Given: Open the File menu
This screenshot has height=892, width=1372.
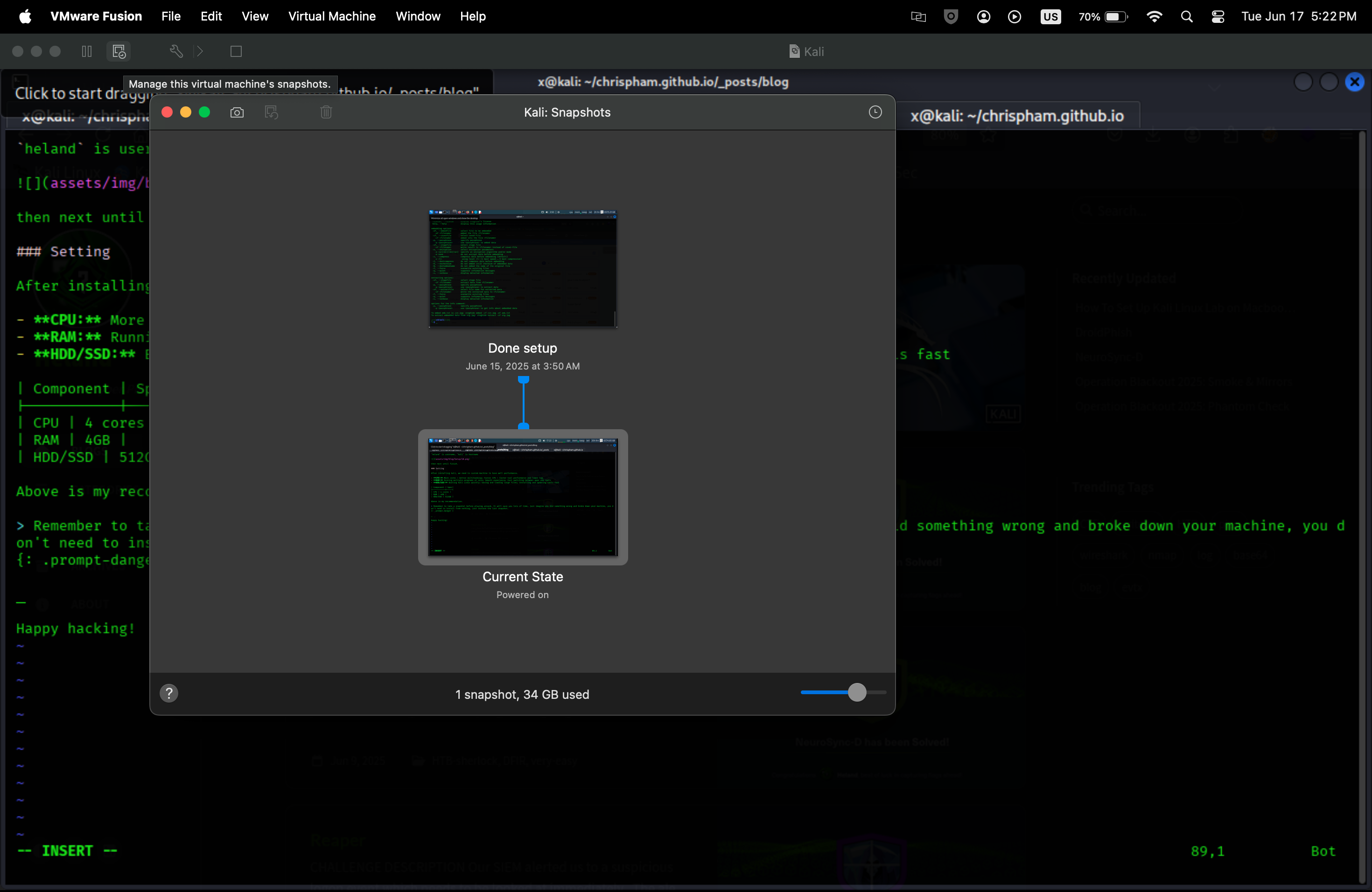Looking at the screenshot, I should tap(171, 16).
